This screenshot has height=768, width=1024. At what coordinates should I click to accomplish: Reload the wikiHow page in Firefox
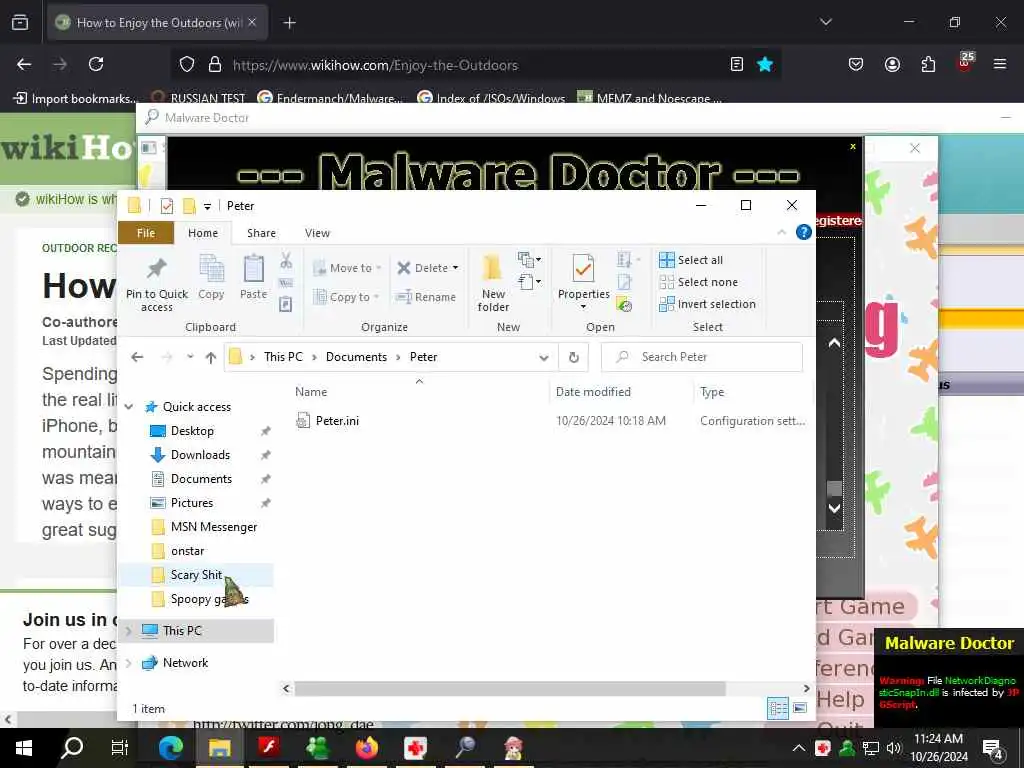96,64
